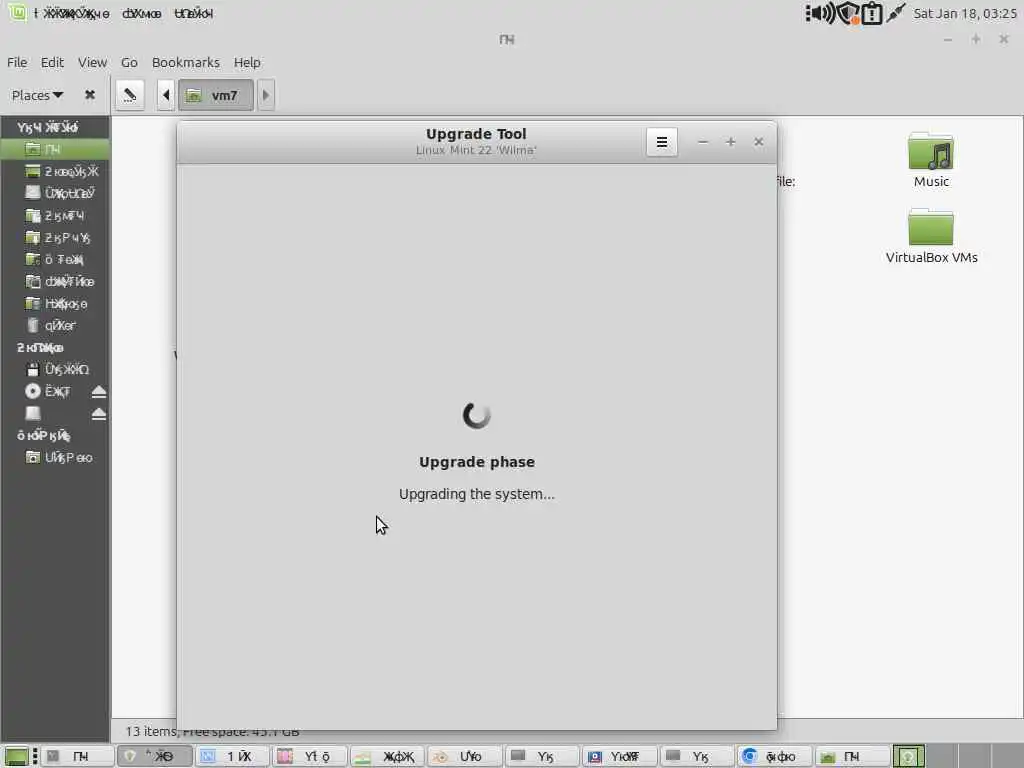Maximize the Upgrade Tool window

[731, 142]
